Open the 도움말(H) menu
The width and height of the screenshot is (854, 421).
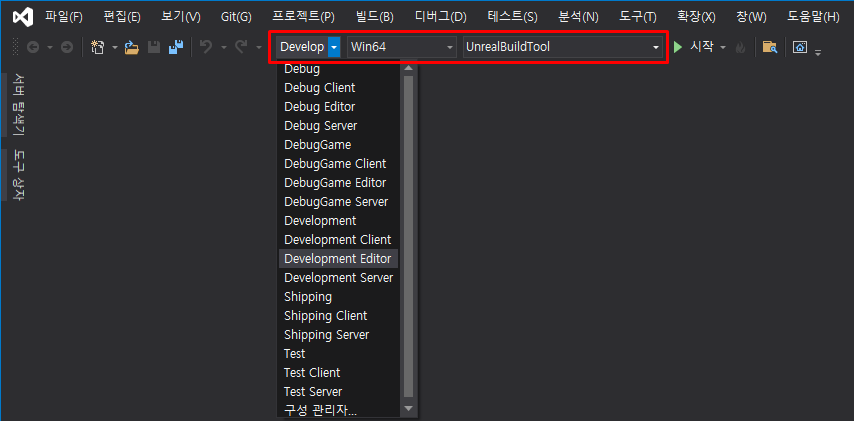[x=813, y=17]
